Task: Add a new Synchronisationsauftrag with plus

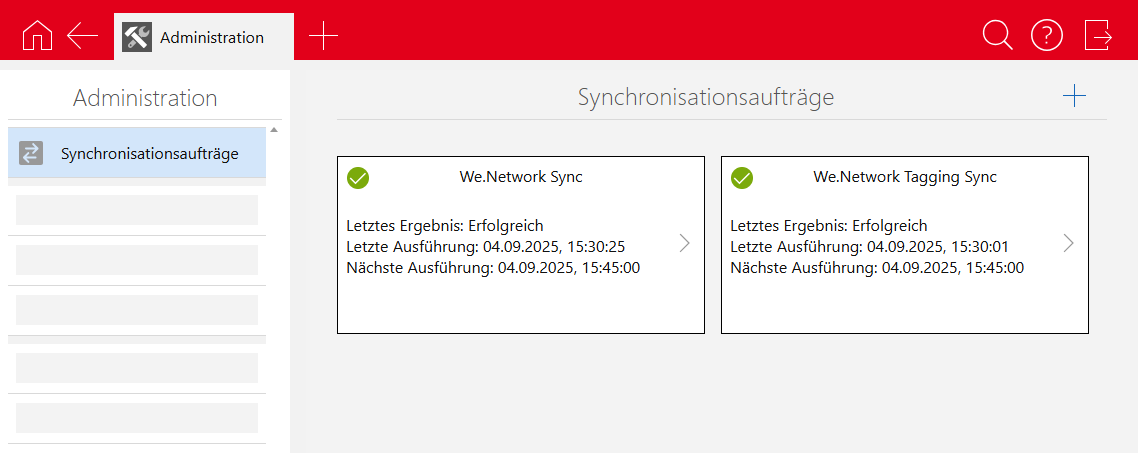Action: tap(1074, 96)
